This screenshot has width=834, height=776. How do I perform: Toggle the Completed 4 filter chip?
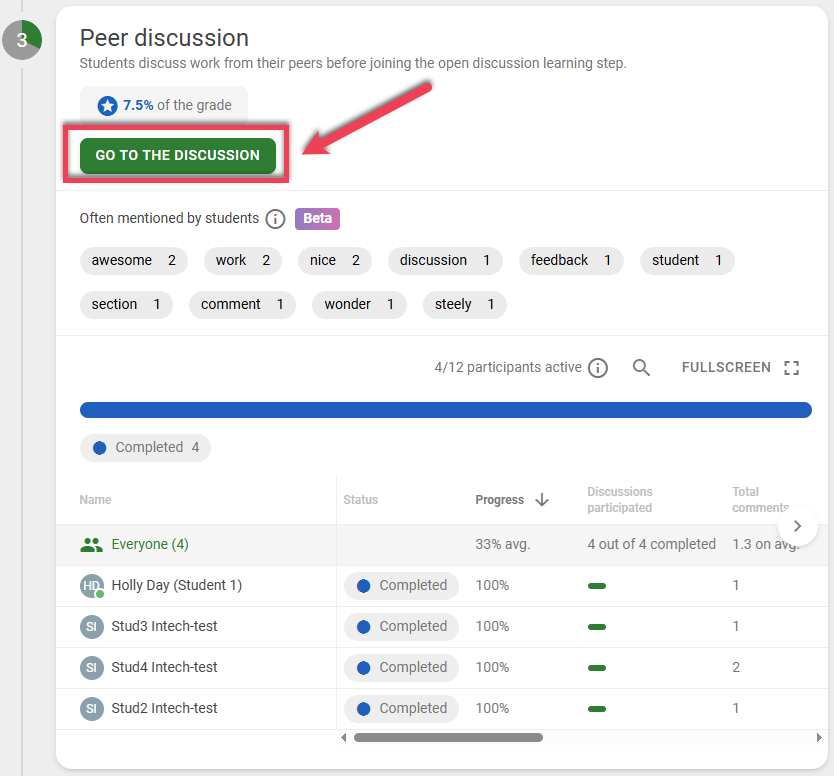[145, 448]
